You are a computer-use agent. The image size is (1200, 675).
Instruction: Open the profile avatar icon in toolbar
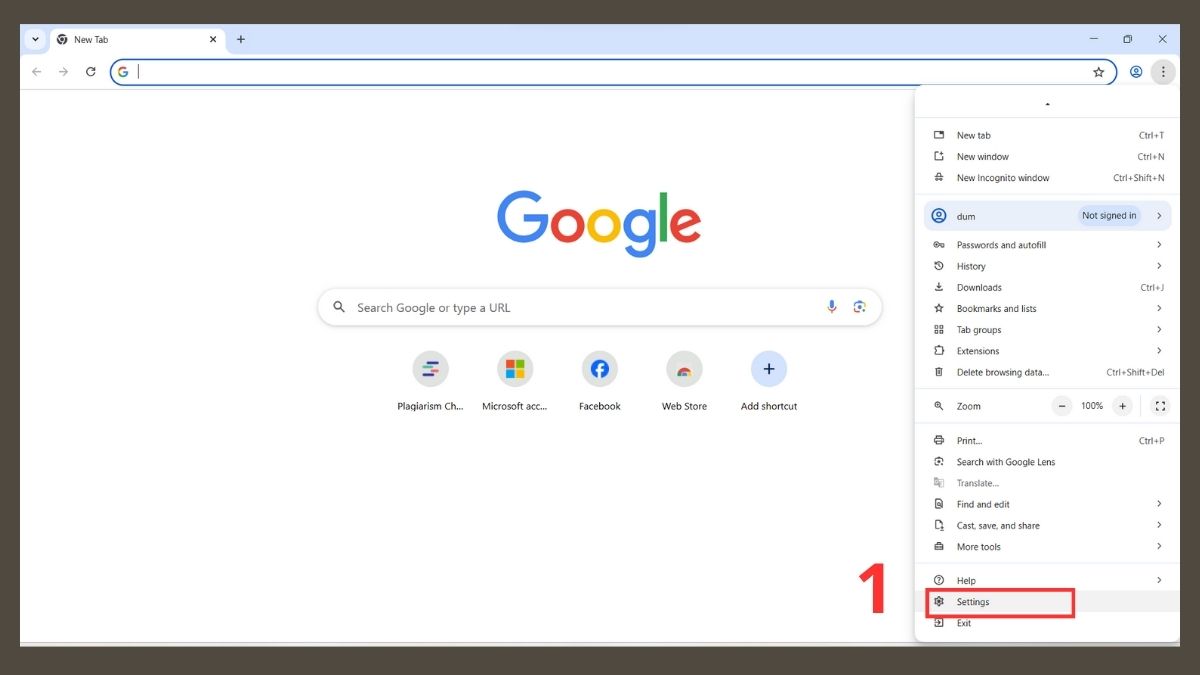[x=1136, y=72]
